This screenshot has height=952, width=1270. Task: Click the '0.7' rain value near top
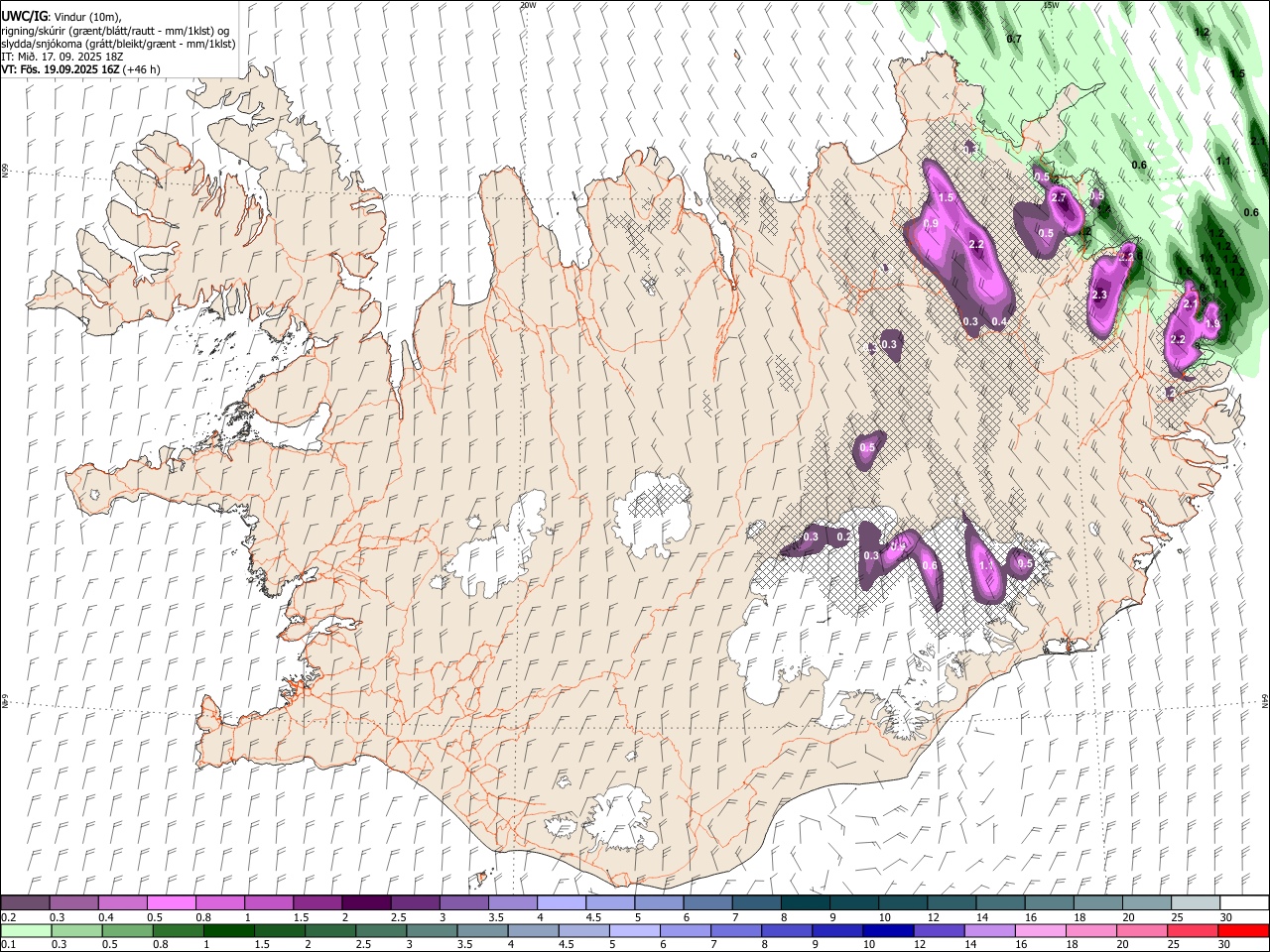[x=1014, y=39]
